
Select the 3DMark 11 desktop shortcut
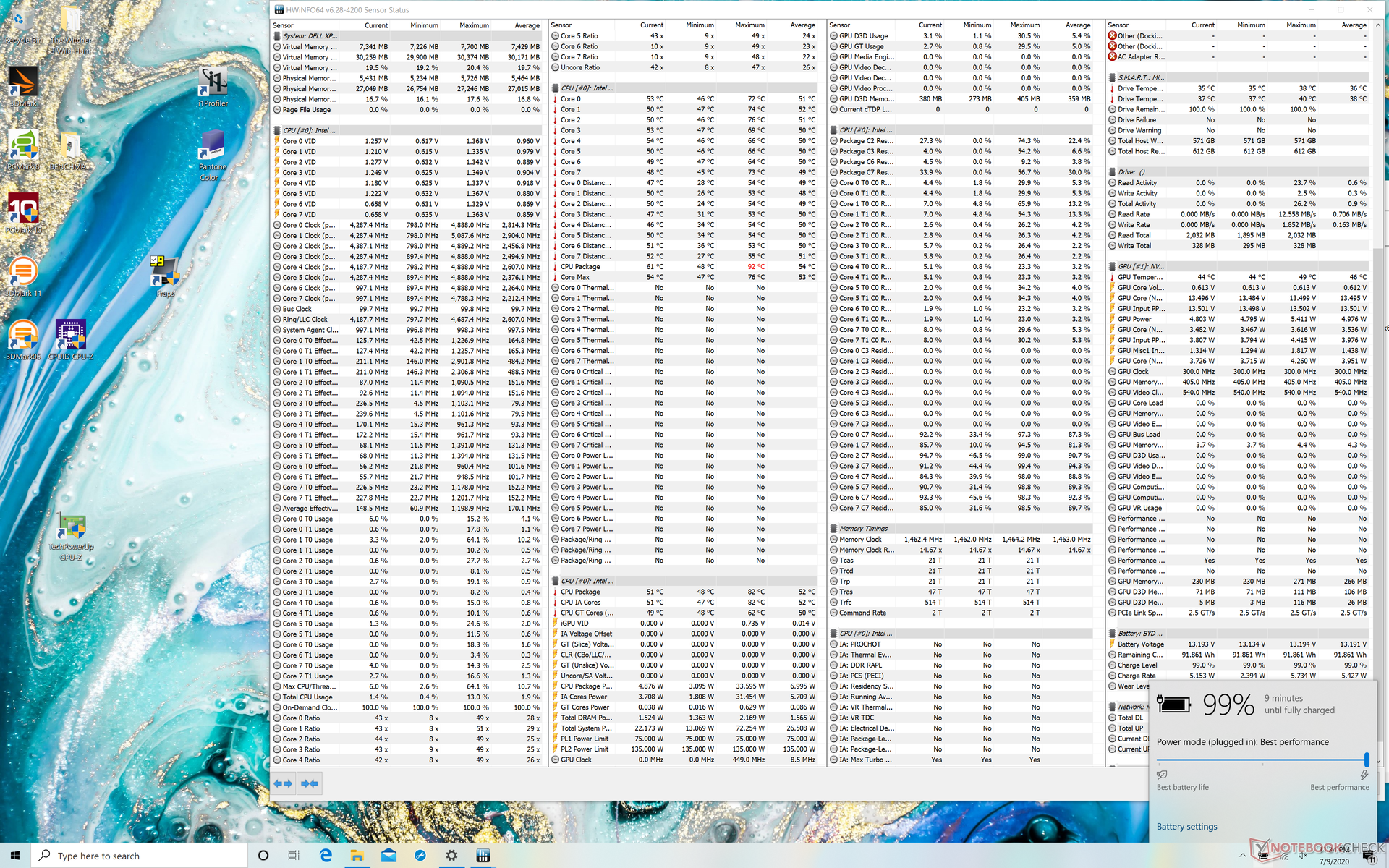click(x=23, y=277)
